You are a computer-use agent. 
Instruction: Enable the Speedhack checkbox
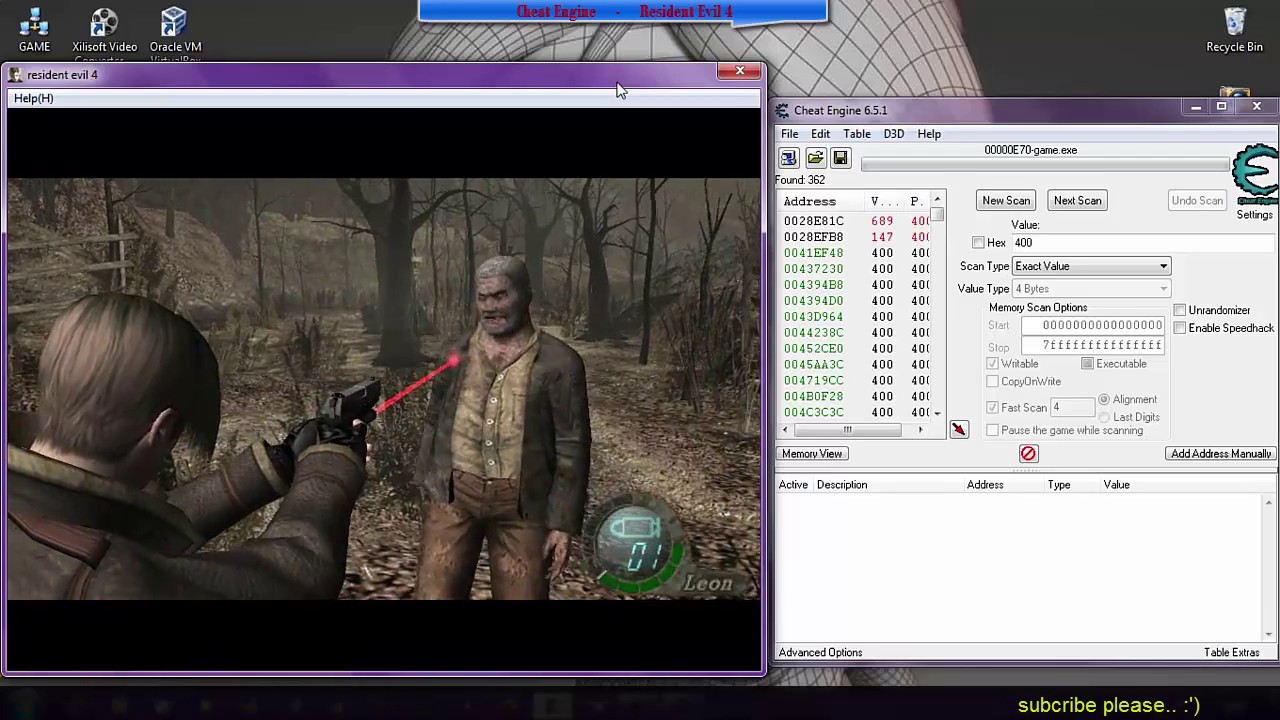point(1180,329)
